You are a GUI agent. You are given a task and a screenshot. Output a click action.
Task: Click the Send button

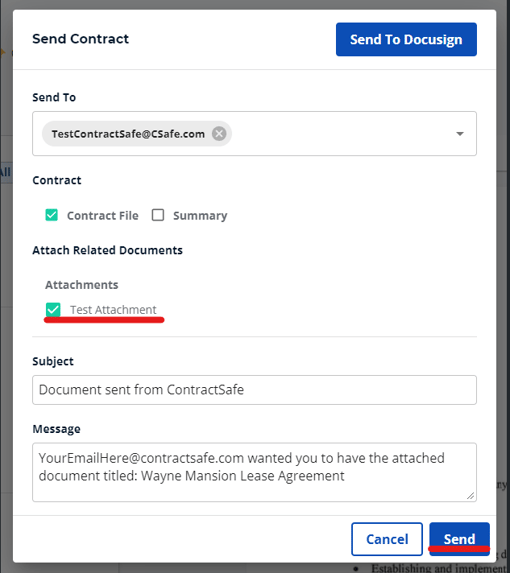[x=460, y=539]
